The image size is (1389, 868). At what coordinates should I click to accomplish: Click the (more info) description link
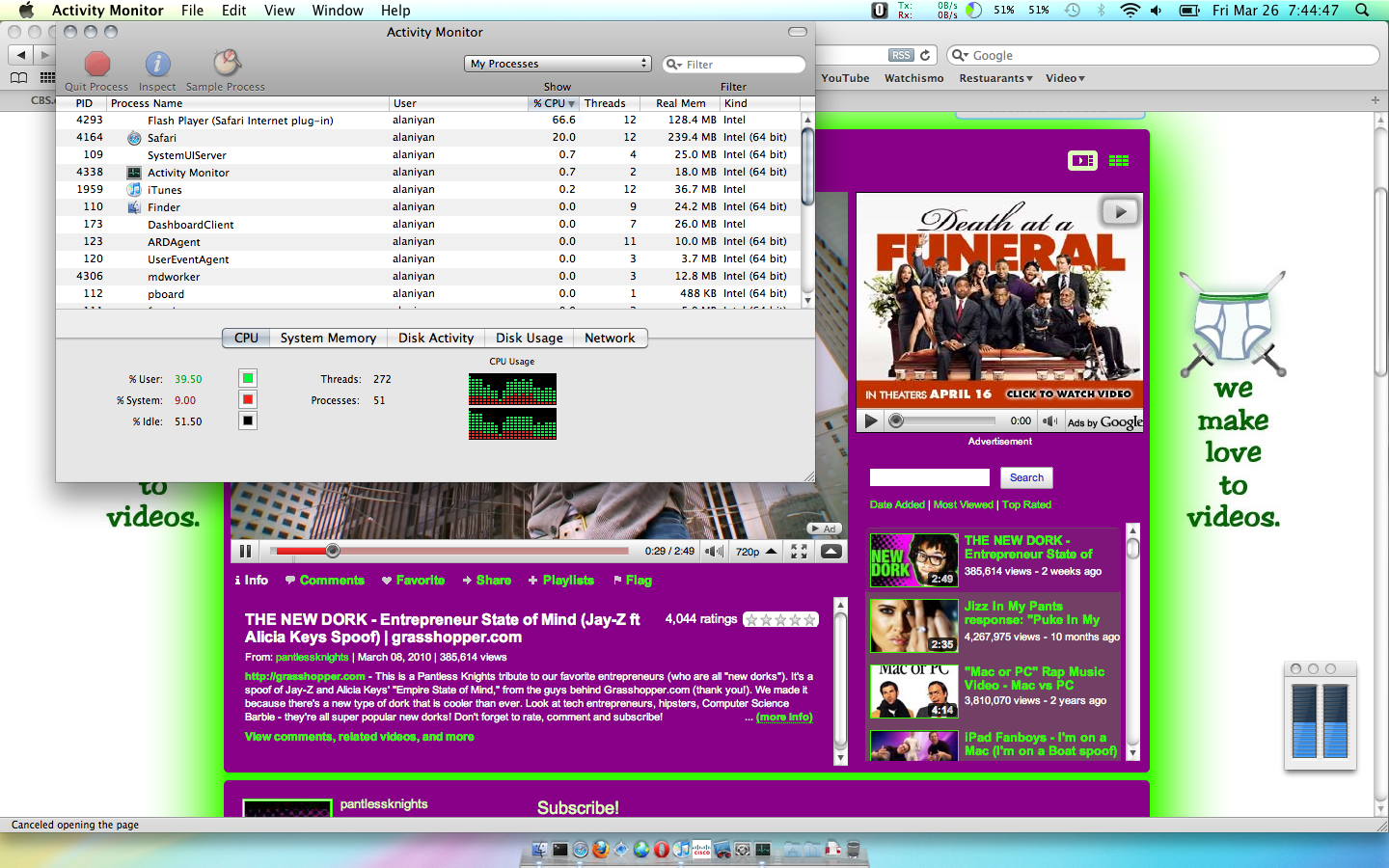[x=784, y=718]
